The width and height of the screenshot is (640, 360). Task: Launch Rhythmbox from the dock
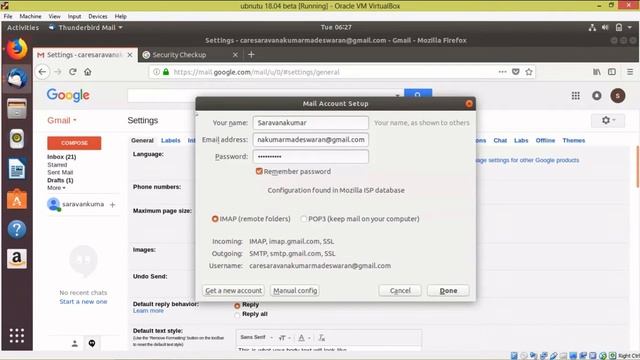click(17, 139)
